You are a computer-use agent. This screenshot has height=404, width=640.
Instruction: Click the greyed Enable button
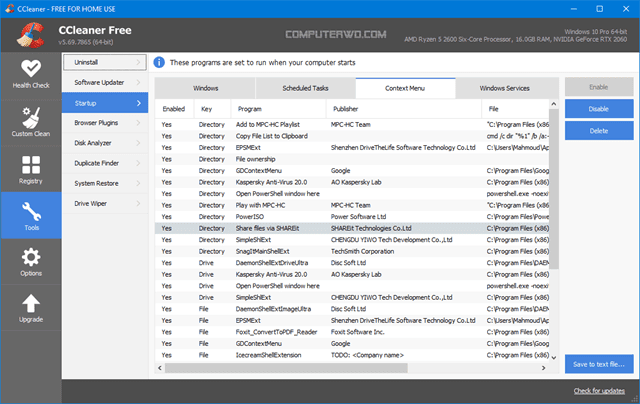[x=599, y=87]
